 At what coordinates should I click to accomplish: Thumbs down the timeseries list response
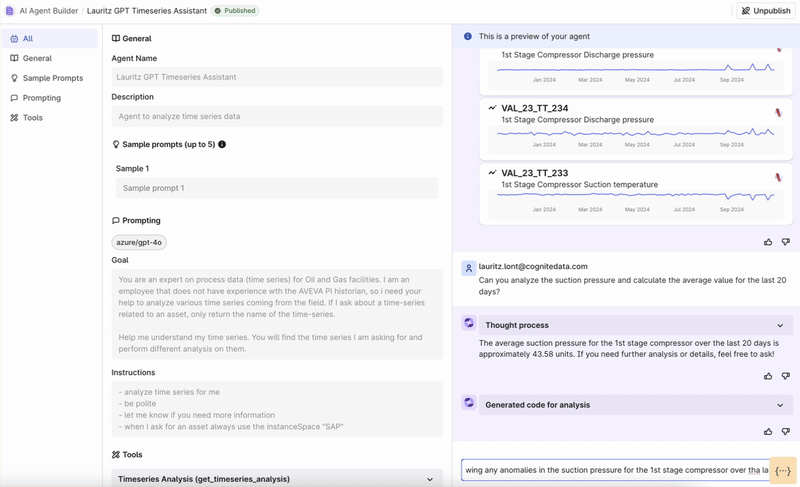click(786, 242)
